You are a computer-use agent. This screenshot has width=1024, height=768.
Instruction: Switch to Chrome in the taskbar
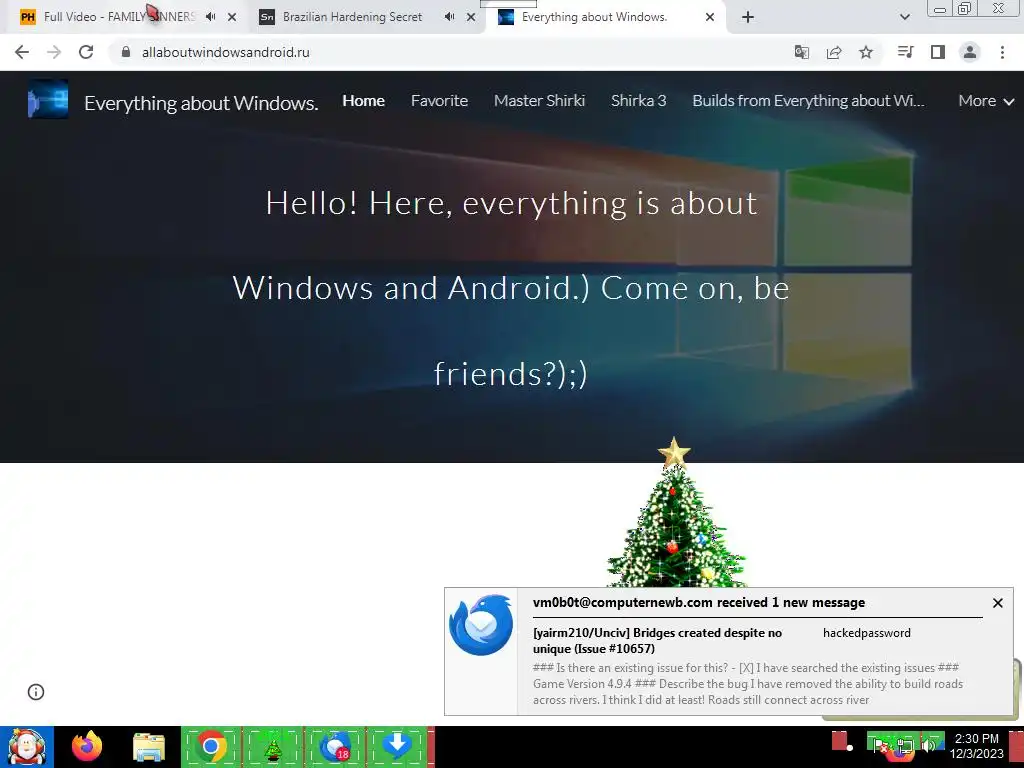(211, 746)
